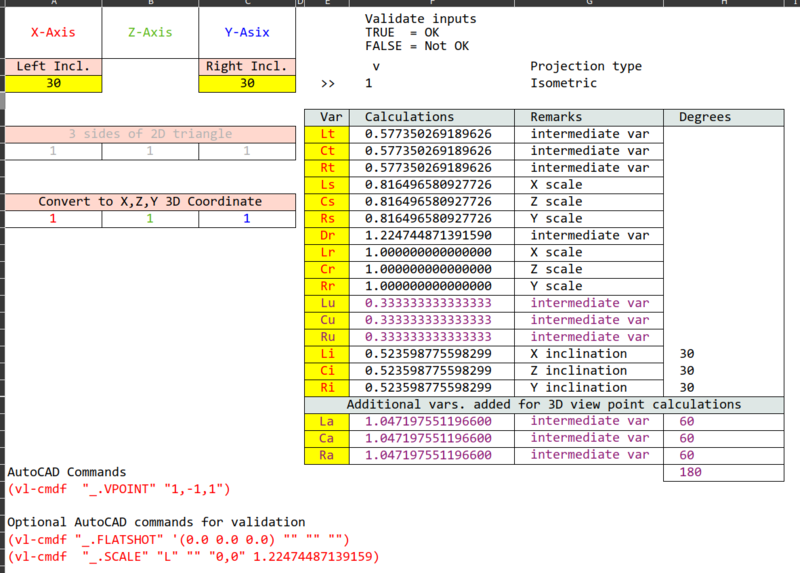Image resolution: width=800 pixels, height=573 pixels.
Task: Select the Lr variable cell
Action: pyautogui.click(x=327, y=252)
